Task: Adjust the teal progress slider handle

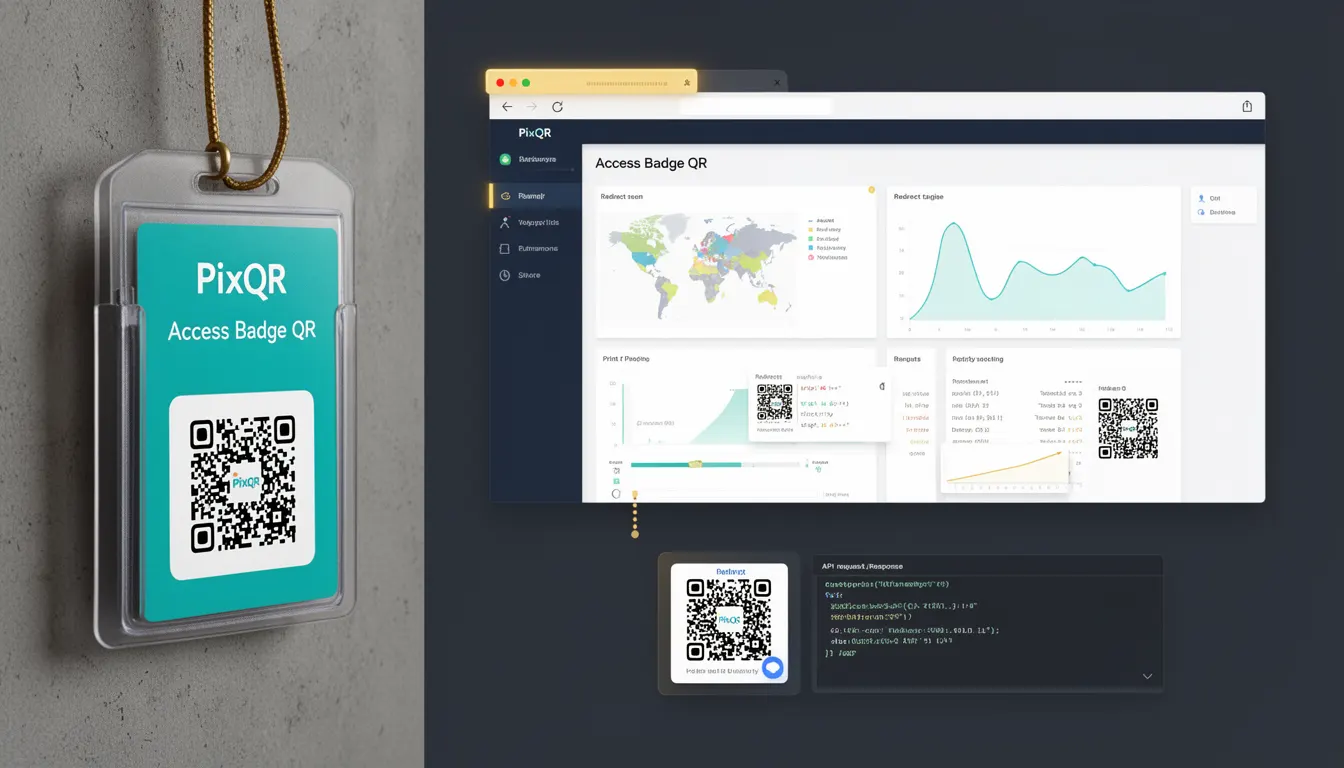Action: click(696, 464)
